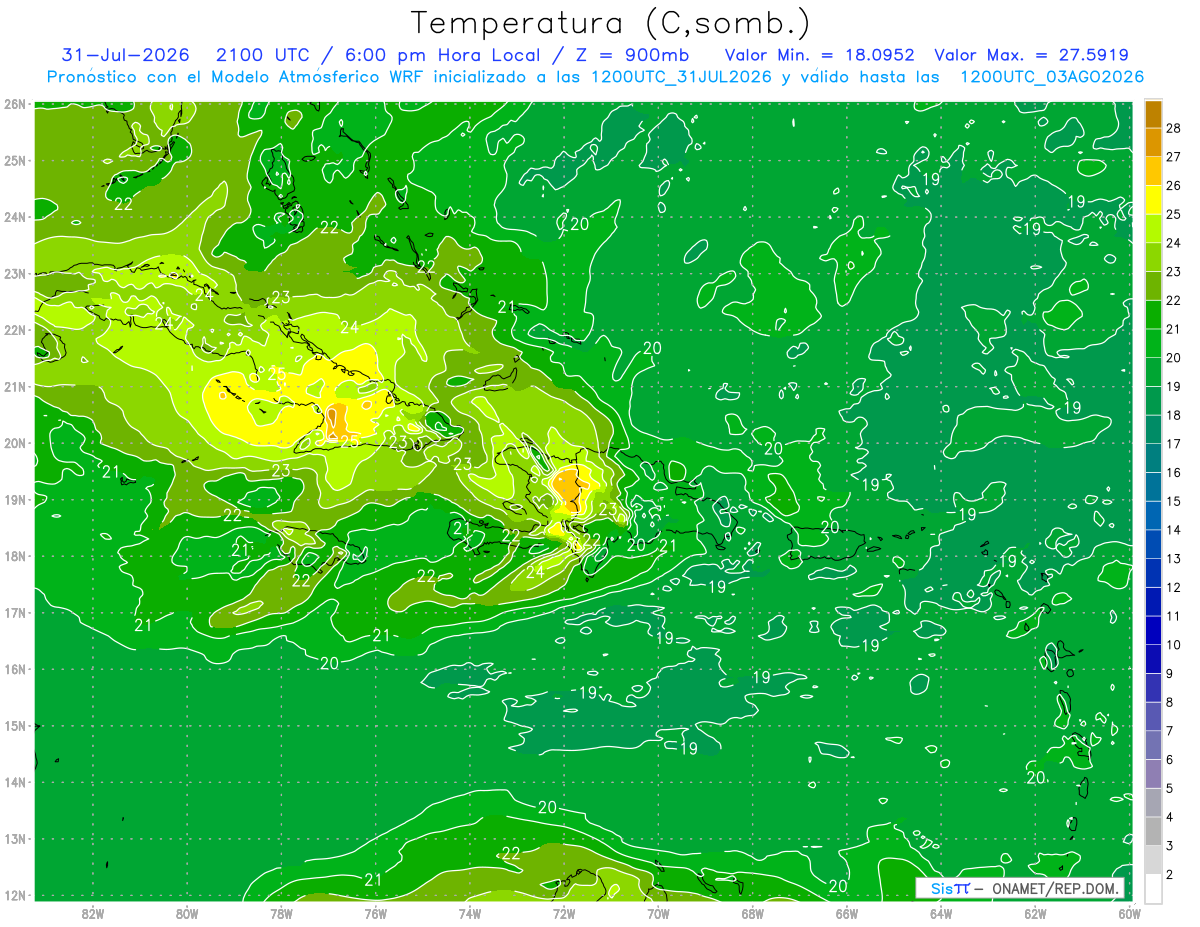Click the "19N" latitude axis label
Viewport: 1200px width, 927px height.
tap(15, 500)
